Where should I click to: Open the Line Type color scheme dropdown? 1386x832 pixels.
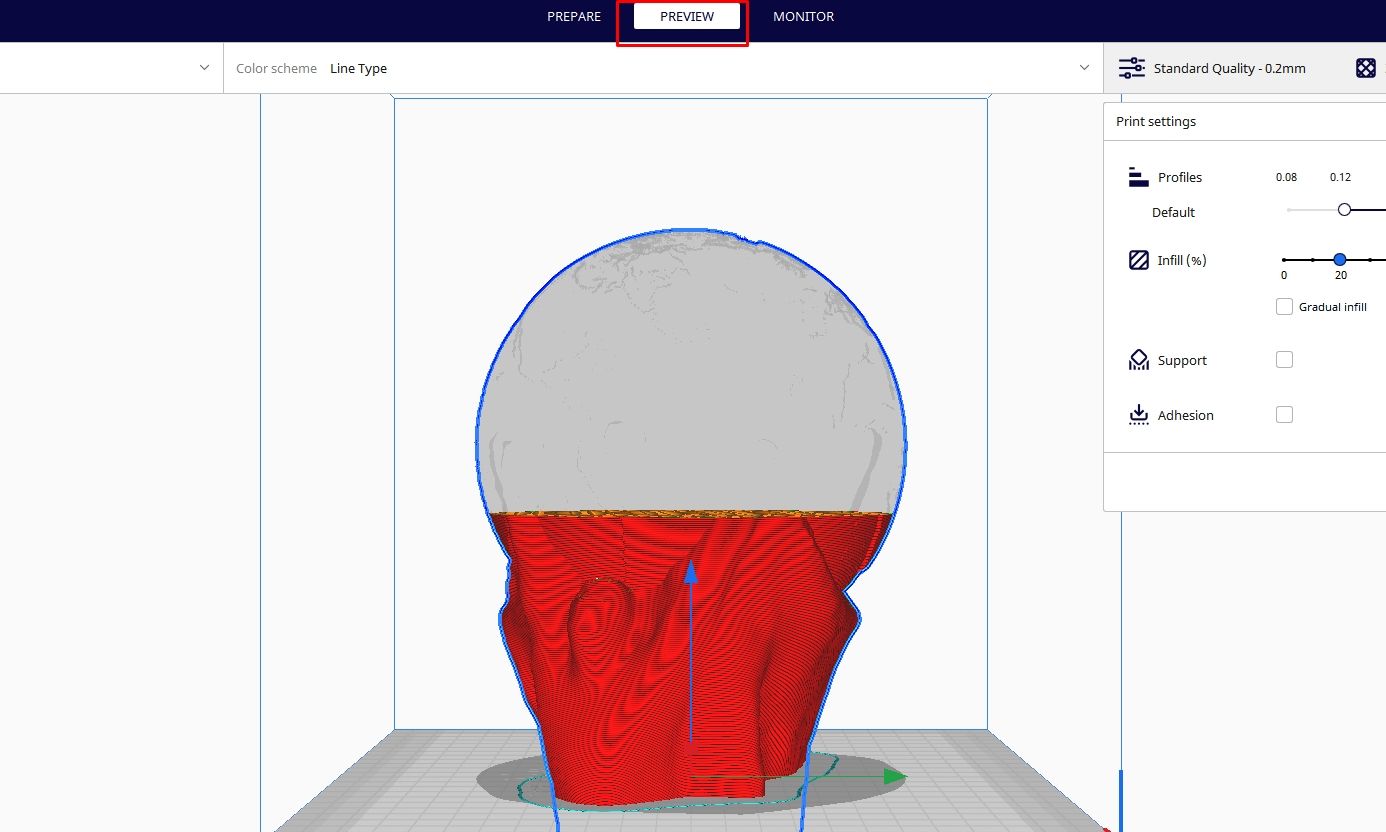point(1085,67)
